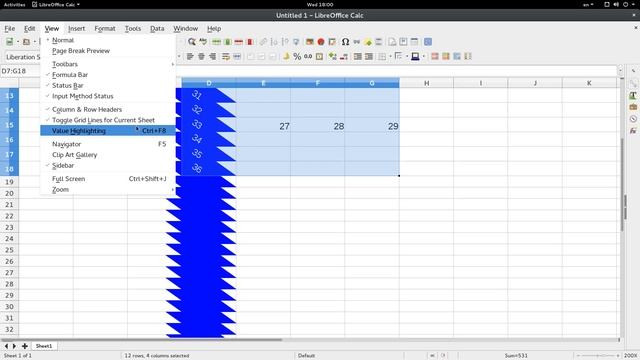Open the borders dropdown arrow
Screen dimensions: 640x360
tap(390, 56)
